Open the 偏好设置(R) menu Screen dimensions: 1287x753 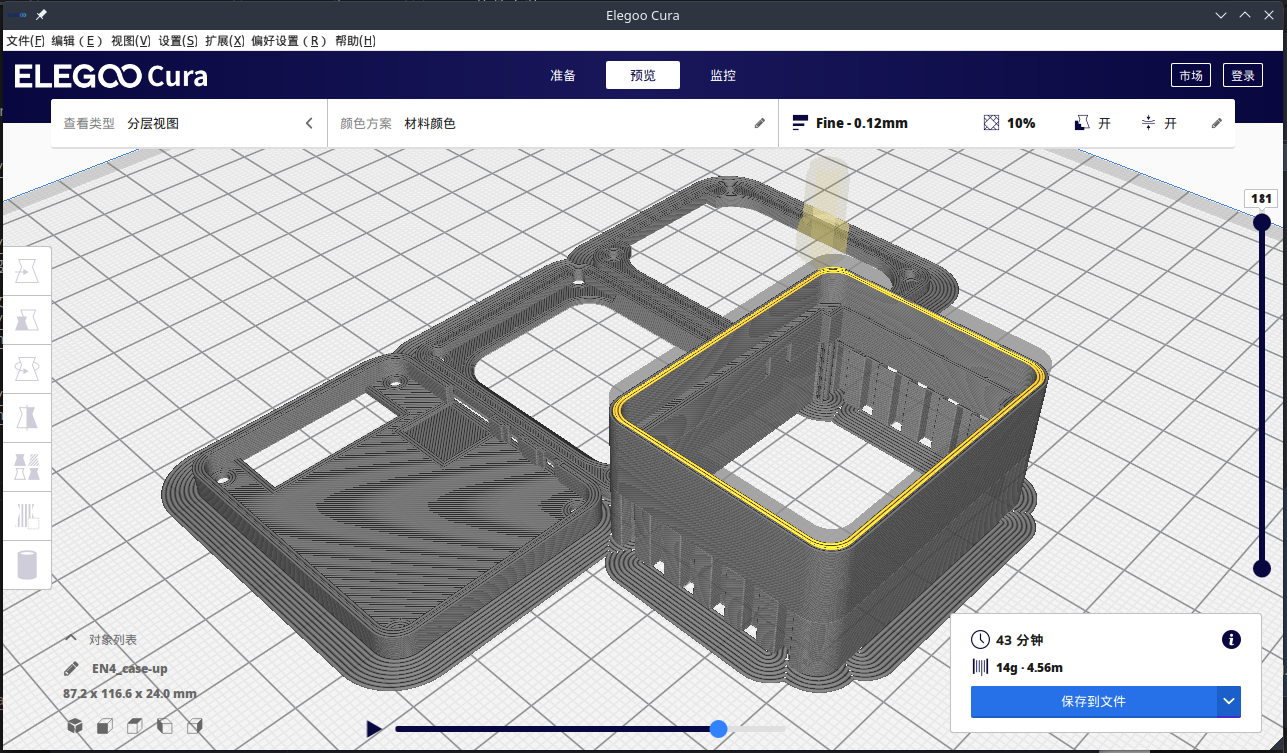click(x=289, y=41)
